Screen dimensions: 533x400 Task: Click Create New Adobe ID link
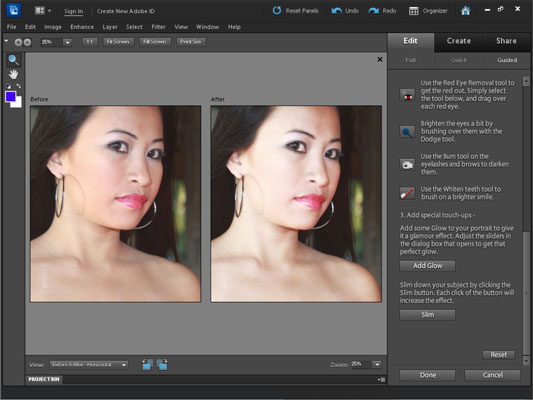click(125, 11)
